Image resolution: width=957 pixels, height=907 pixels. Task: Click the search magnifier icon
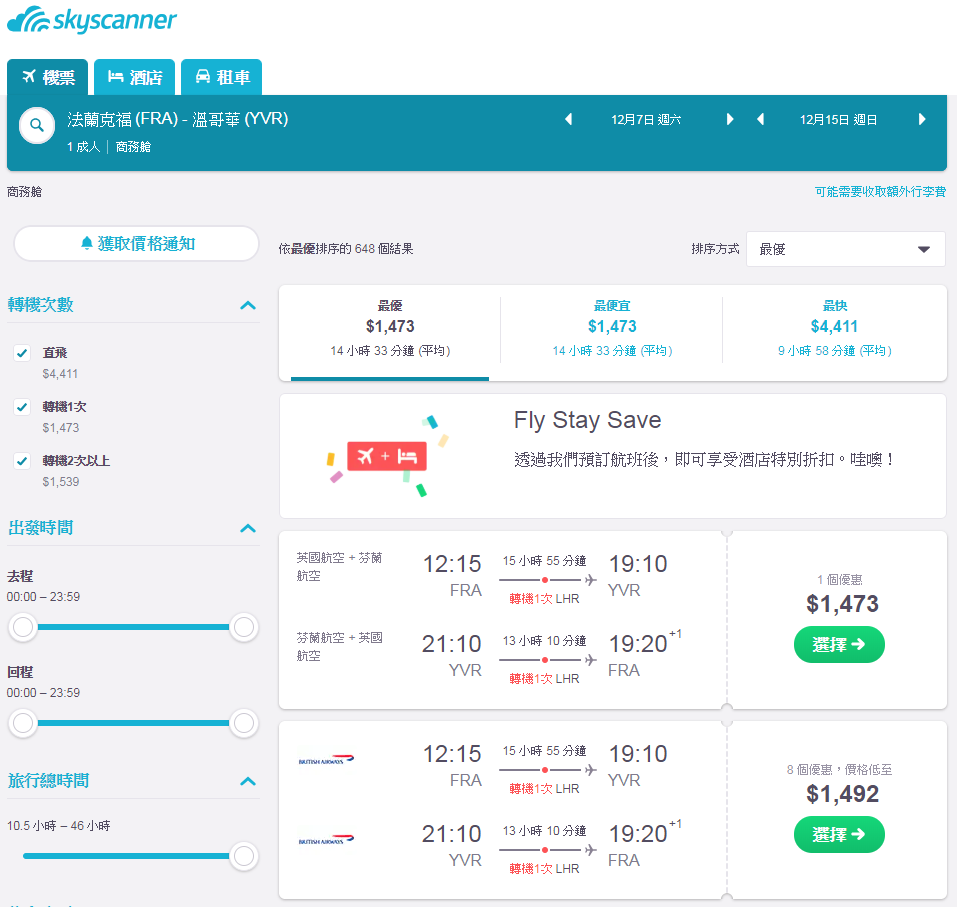tap(37, 125)
